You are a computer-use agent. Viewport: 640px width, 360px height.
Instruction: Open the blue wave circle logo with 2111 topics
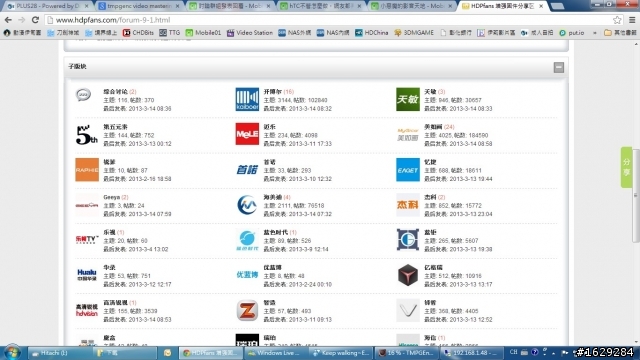(247, 205)
